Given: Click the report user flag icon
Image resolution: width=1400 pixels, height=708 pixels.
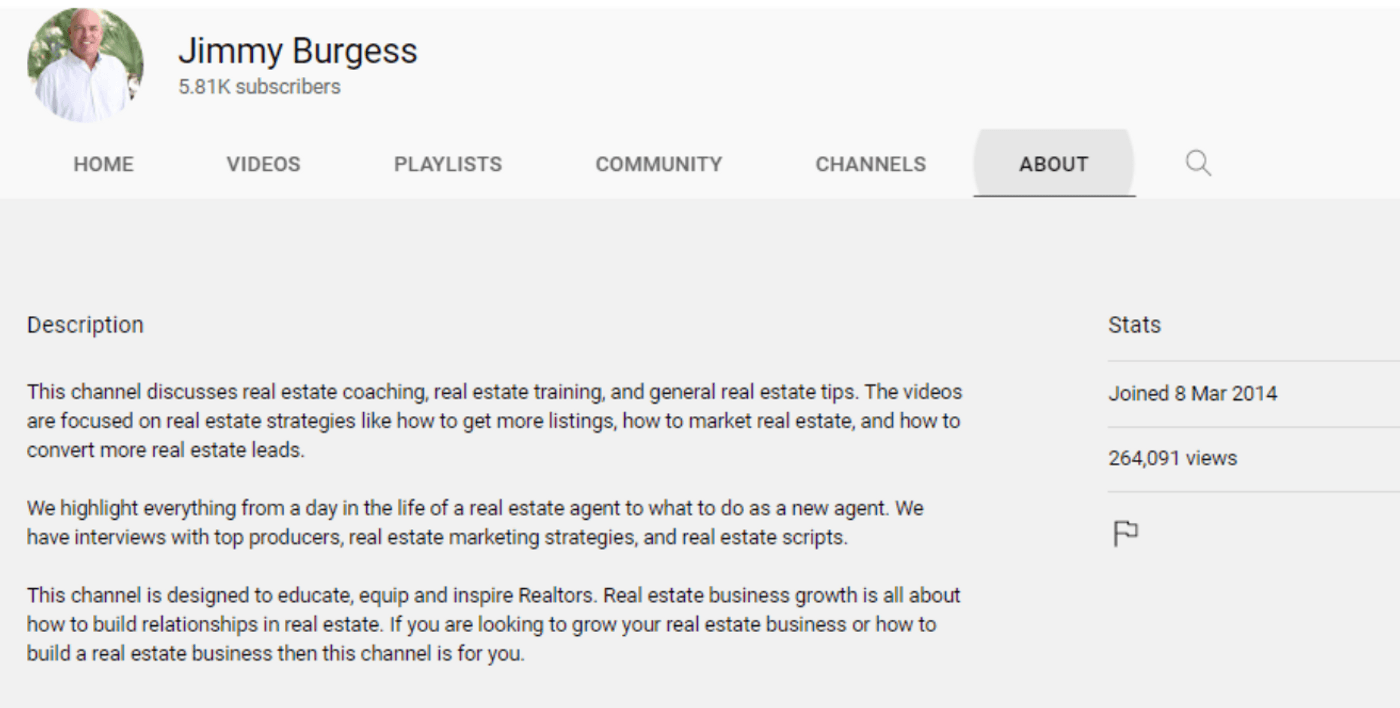Looking at the screenshot, I should click(1125, 534).
